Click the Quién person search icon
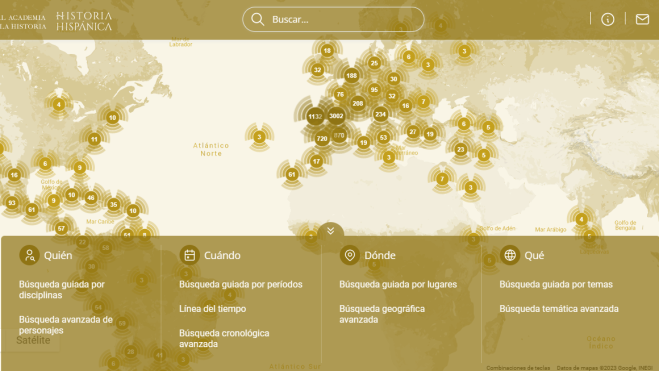The height and width of the screenshot is (371, 659). [29, 255]
